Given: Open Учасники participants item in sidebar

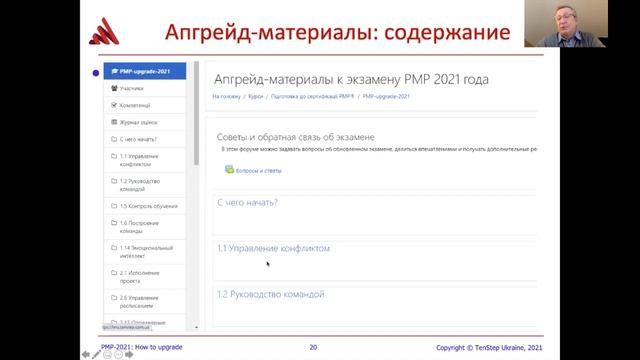Looking at the screenshot, I should [145, 88].
